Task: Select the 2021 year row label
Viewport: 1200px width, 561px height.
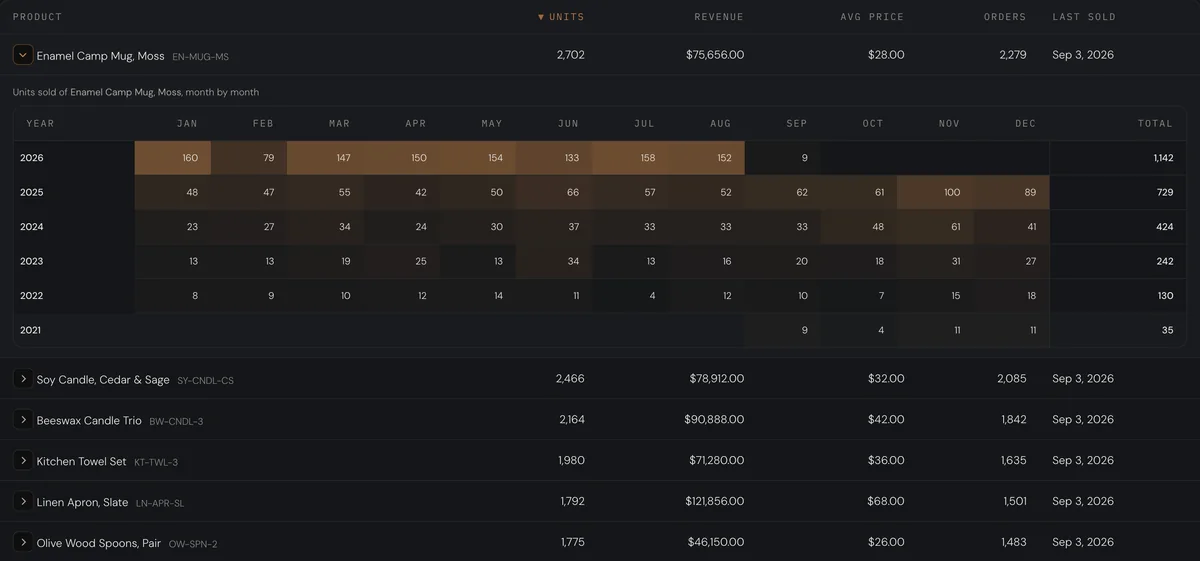Action: [31, 330]
